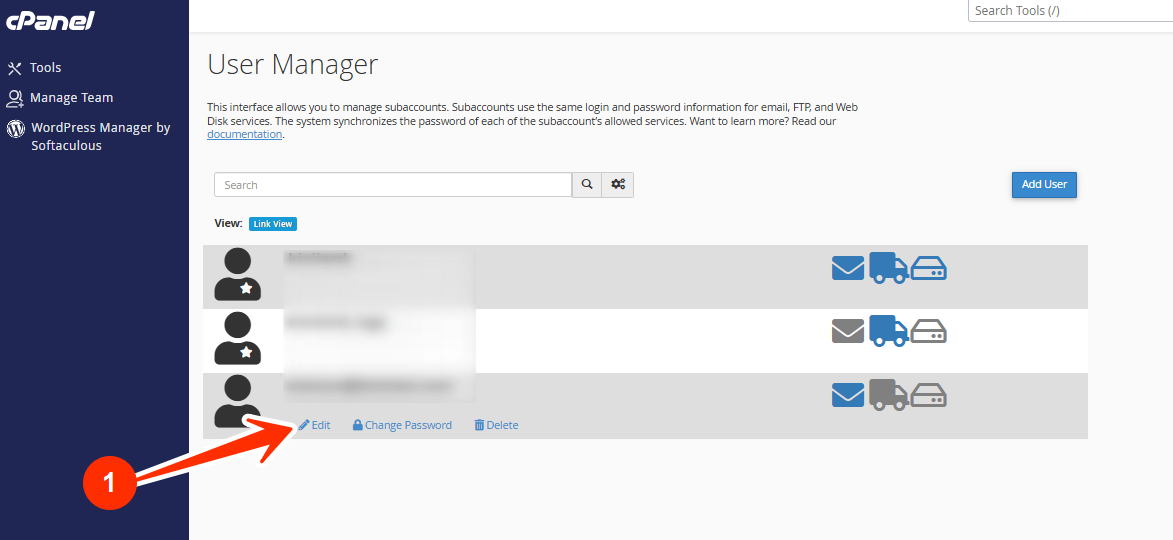The width and height of the screenshot is (1173, 540).
Task: Focus the Search Tools field
Action: click(1071, 10)
